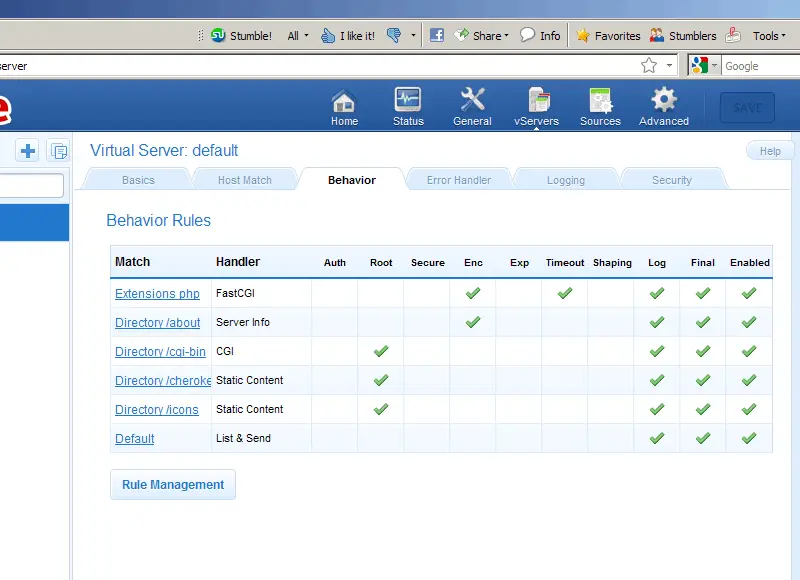
Task: Switch to the Host Match tab
Action: (244, 180)
